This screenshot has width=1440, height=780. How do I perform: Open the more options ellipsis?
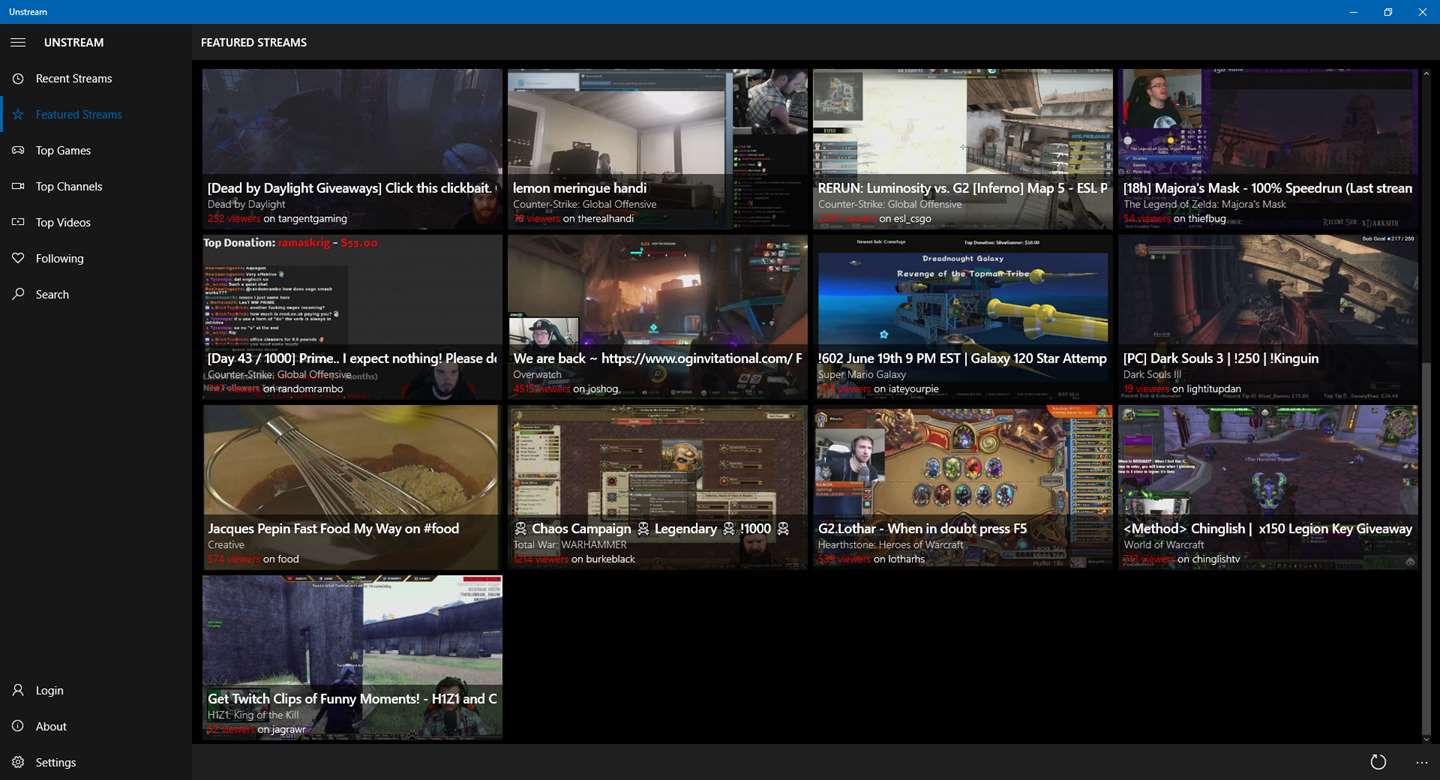(1422, 762)
